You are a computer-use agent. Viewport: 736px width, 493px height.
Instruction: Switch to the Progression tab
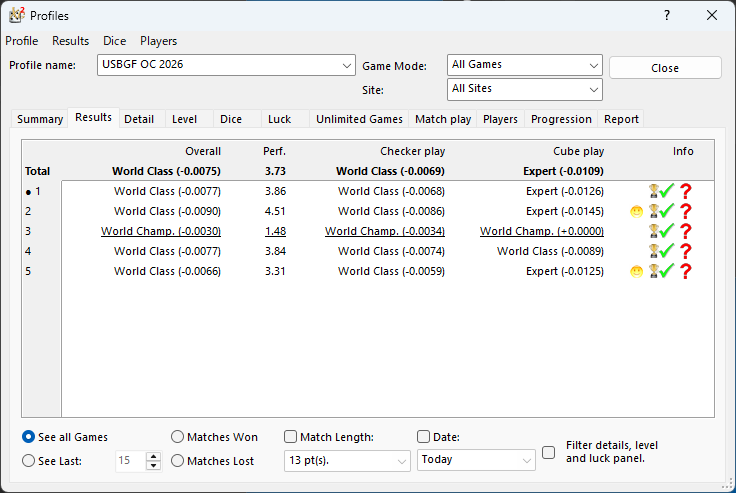coord(561,119)
